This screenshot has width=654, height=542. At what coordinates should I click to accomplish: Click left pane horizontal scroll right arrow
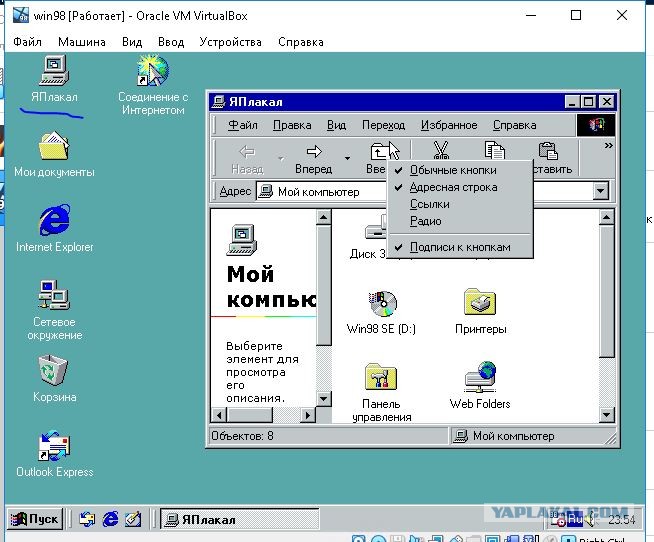308,415
